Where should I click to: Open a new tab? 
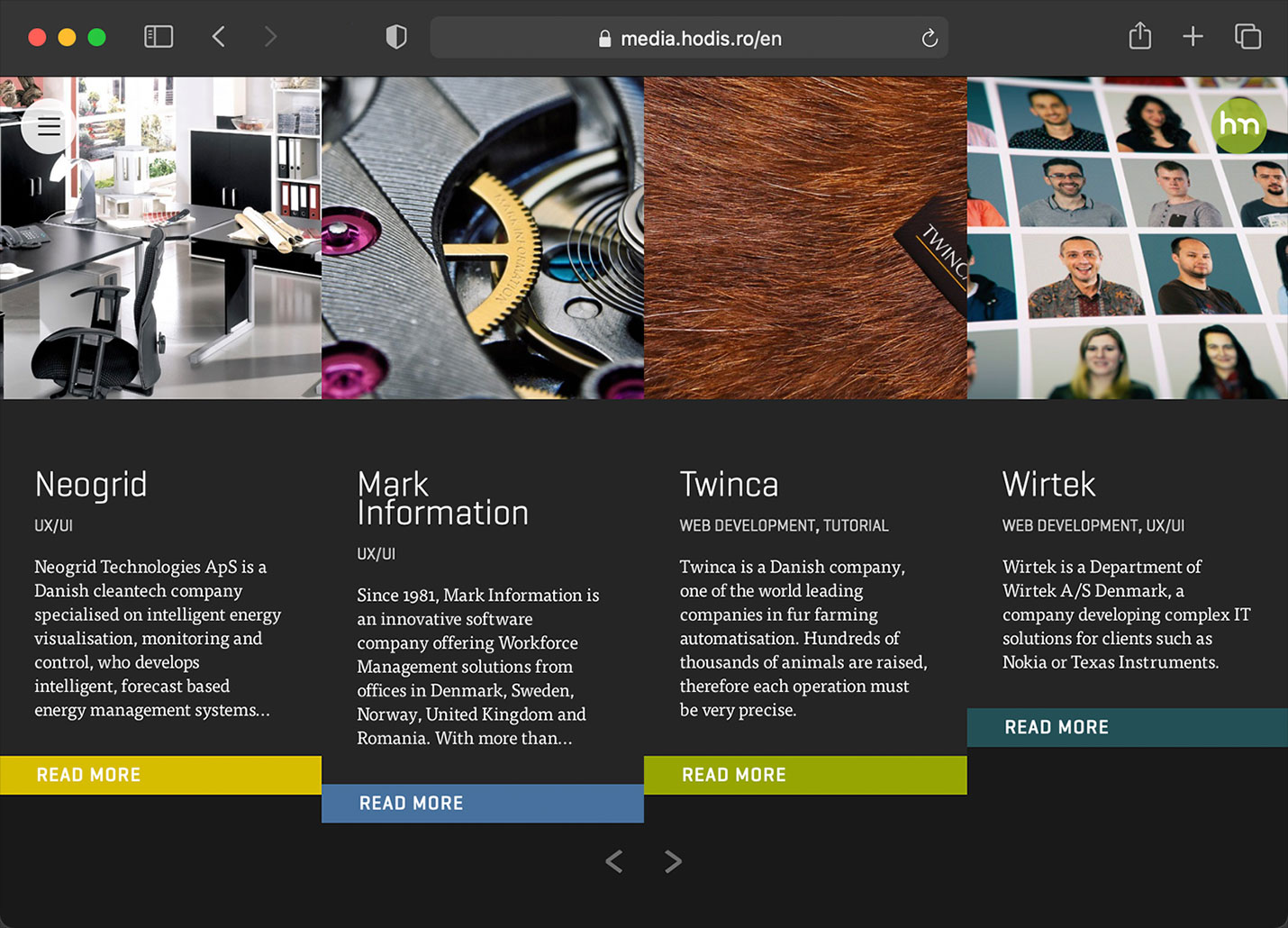[x=1193, y=37]
